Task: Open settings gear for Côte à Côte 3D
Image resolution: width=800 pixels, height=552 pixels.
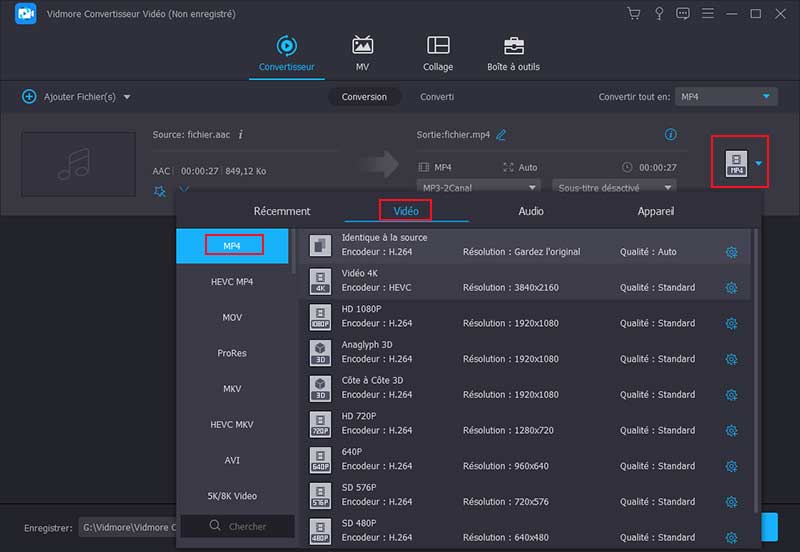Action: point(731,395)
